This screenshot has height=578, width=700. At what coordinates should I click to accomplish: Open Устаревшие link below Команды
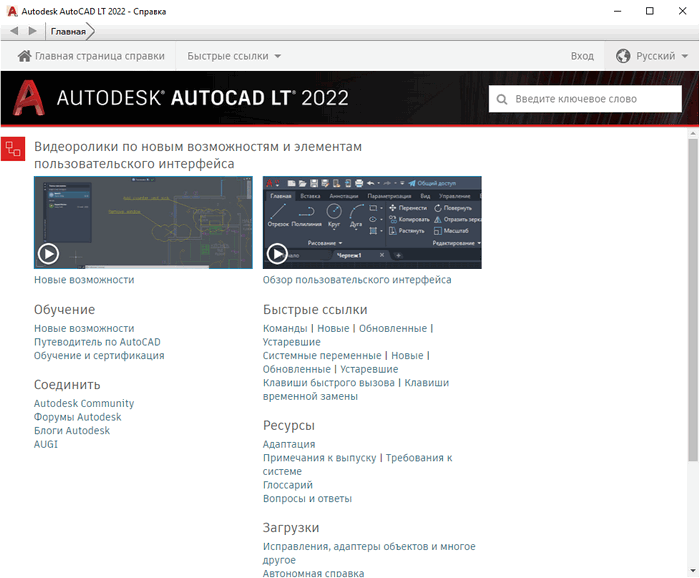tap(292, 342)
